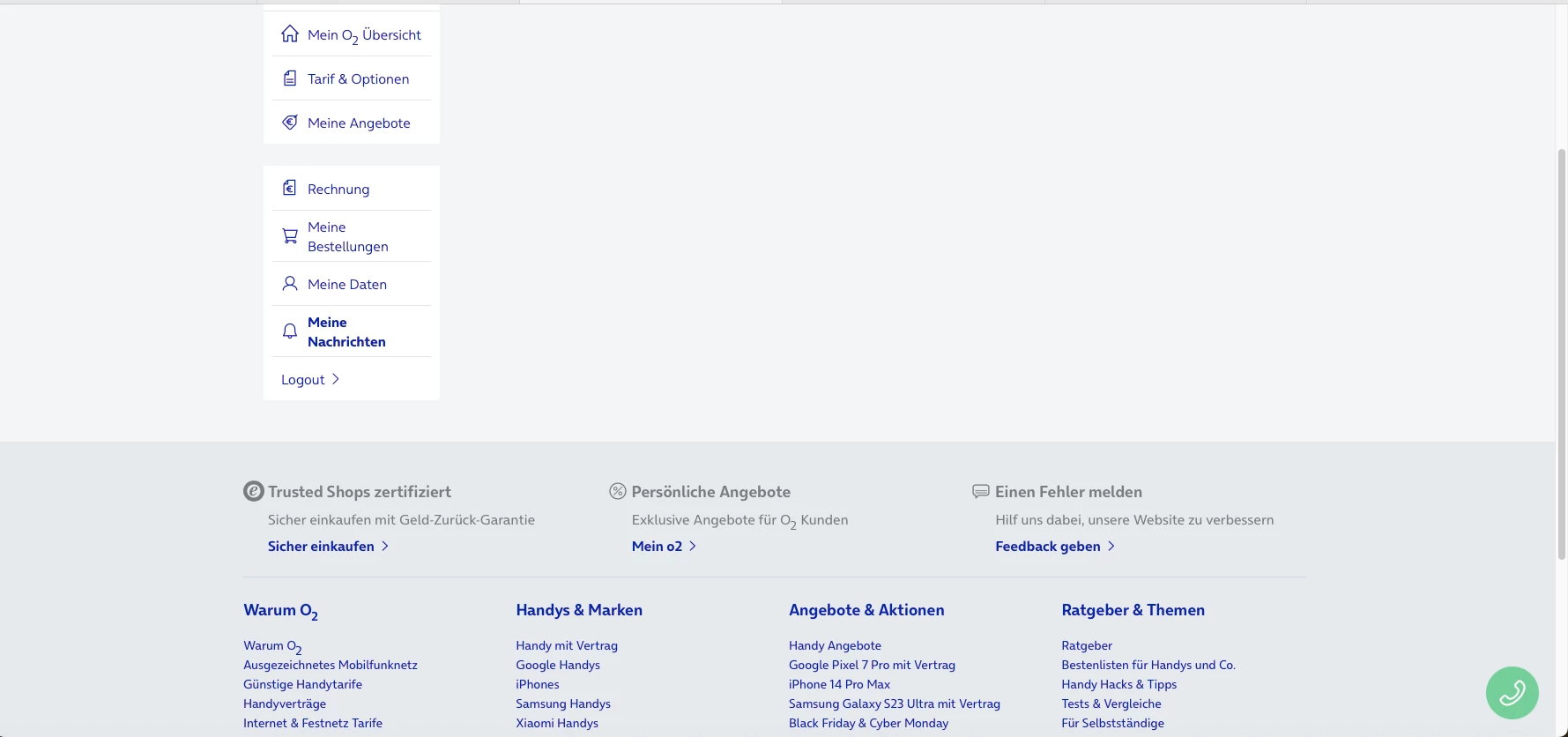This screenshot has width=1568, height=737.
Task: Click the Persönliche Angebote heading text
Action: [711, 492]
